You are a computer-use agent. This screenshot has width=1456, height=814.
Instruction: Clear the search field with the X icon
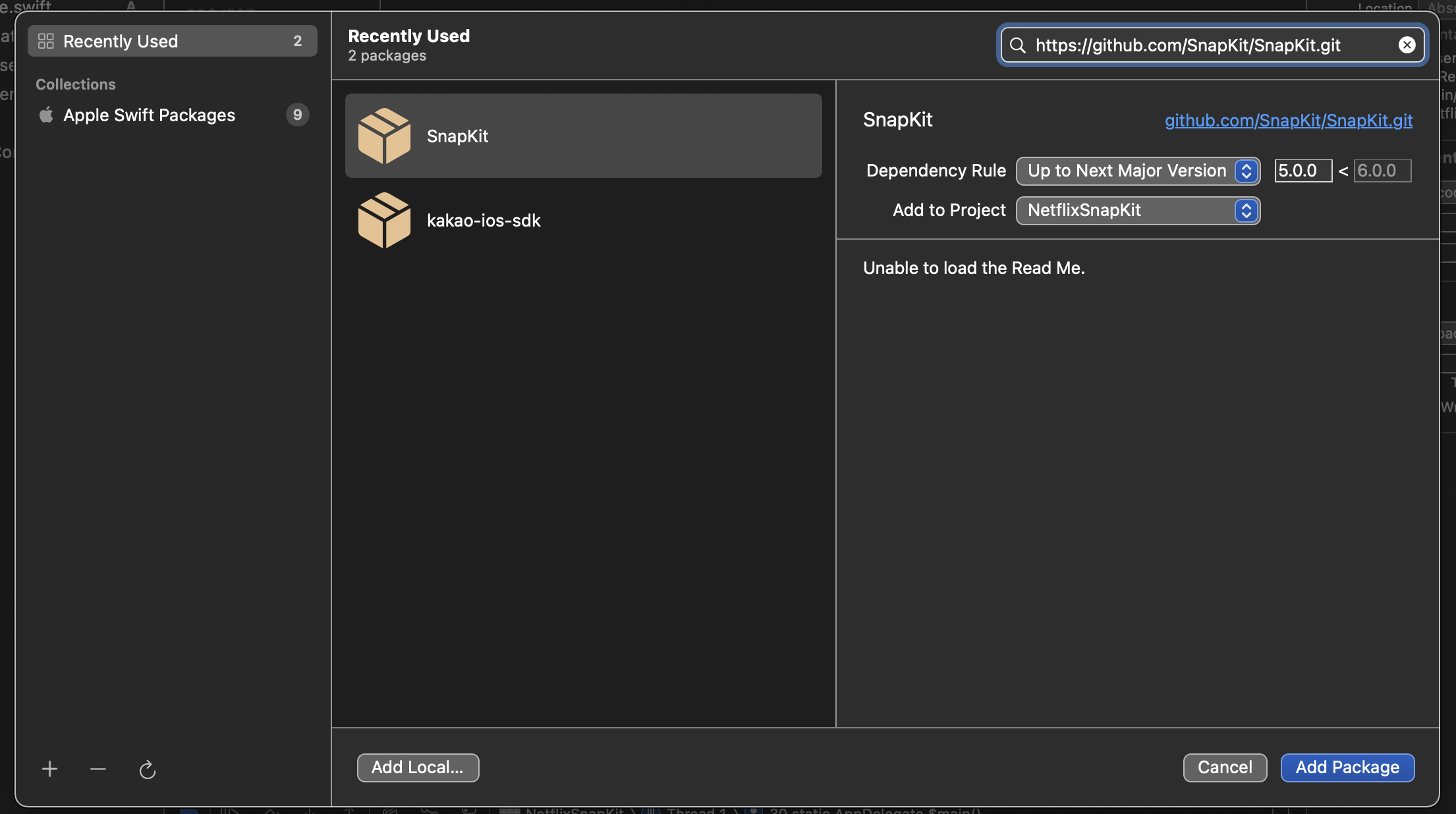(1407, 45)
